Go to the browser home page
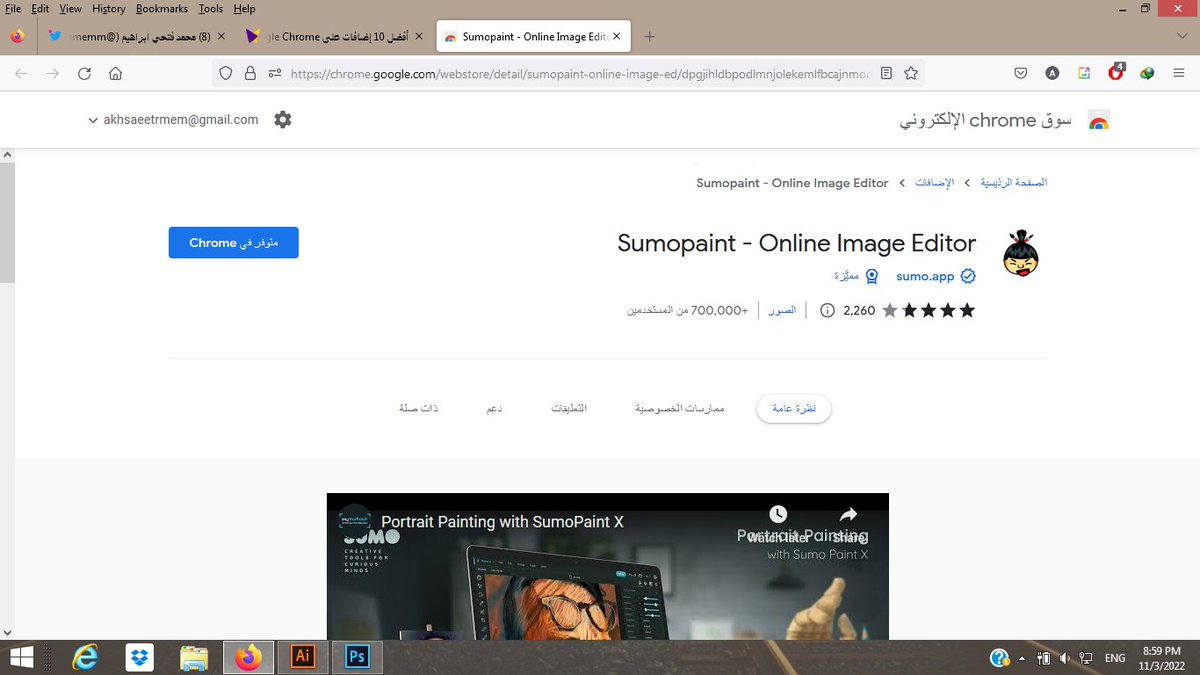Viewport: 1200px width, 675px height. coord(116,73)
